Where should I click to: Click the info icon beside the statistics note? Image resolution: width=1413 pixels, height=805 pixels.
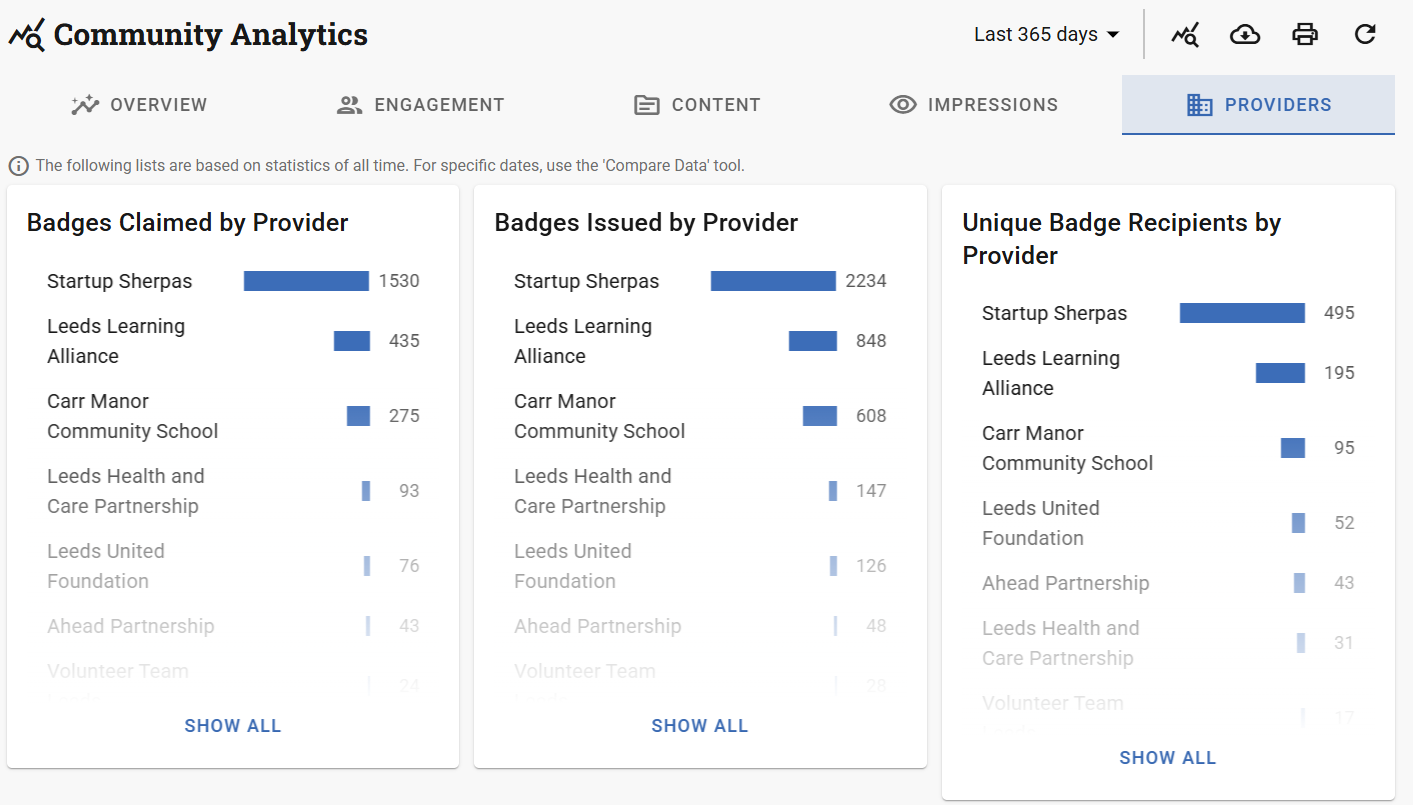click(18, 166)
